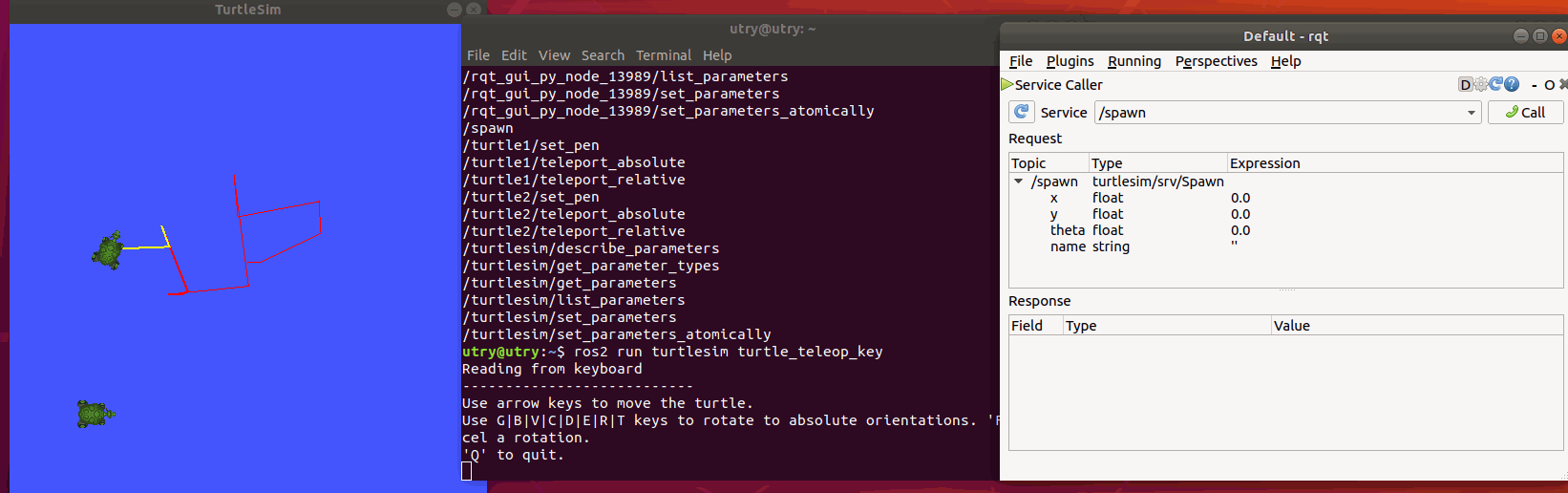
Task: Click the /turtlesim/get_parameters line in terminal
Action: pos(570,283)
